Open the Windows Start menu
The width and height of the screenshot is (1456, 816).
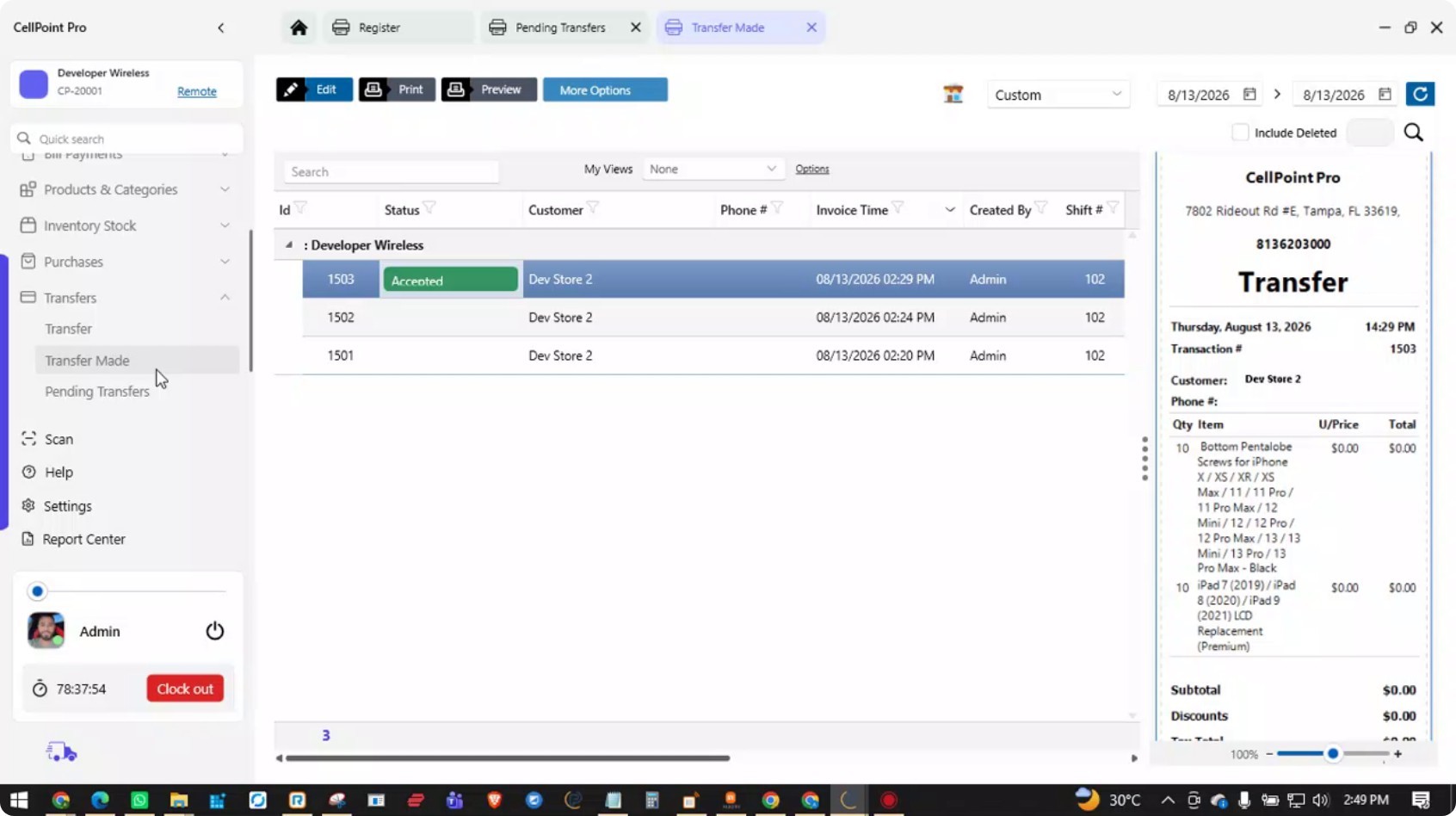(19, 801)
